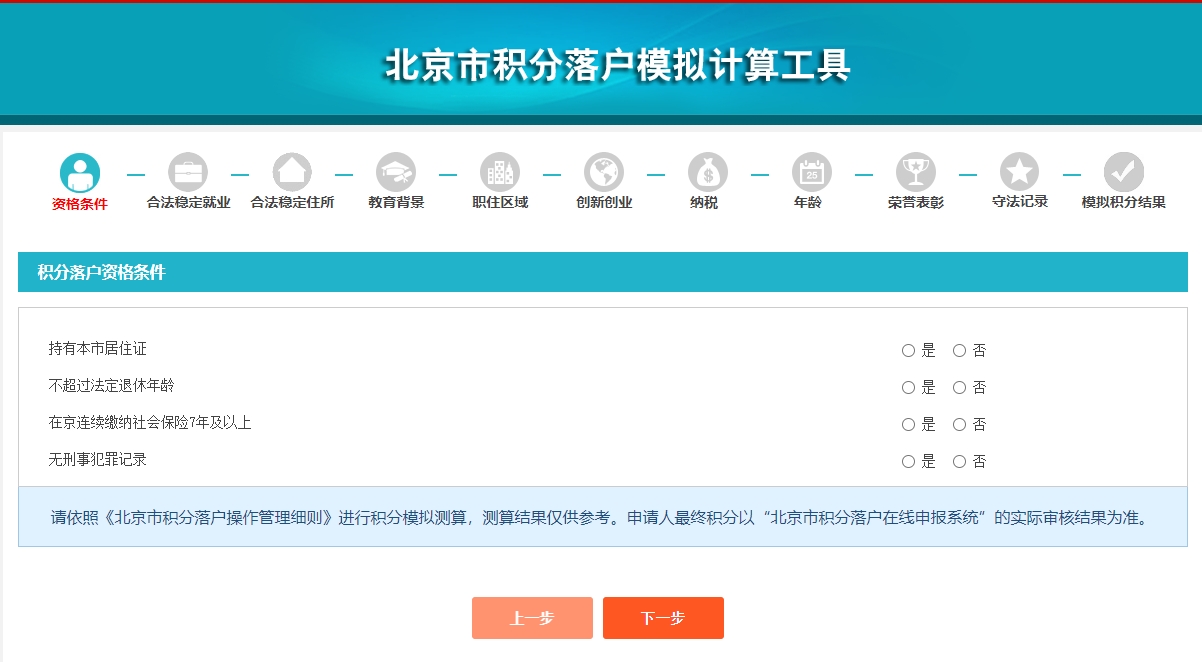Select 否 for 持有本市居住证
Image resolution: width=1202 pixels, height=662 pixels.
click(959, 351)
